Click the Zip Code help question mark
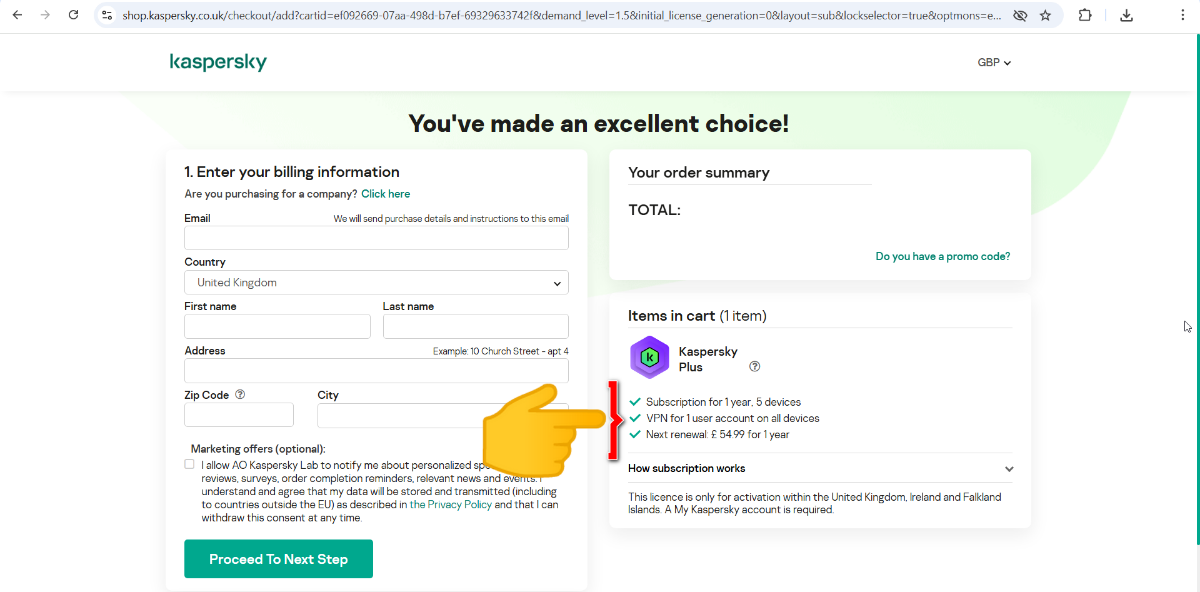The height and width of the screenshot is (592, 1200). click(240, 395)
